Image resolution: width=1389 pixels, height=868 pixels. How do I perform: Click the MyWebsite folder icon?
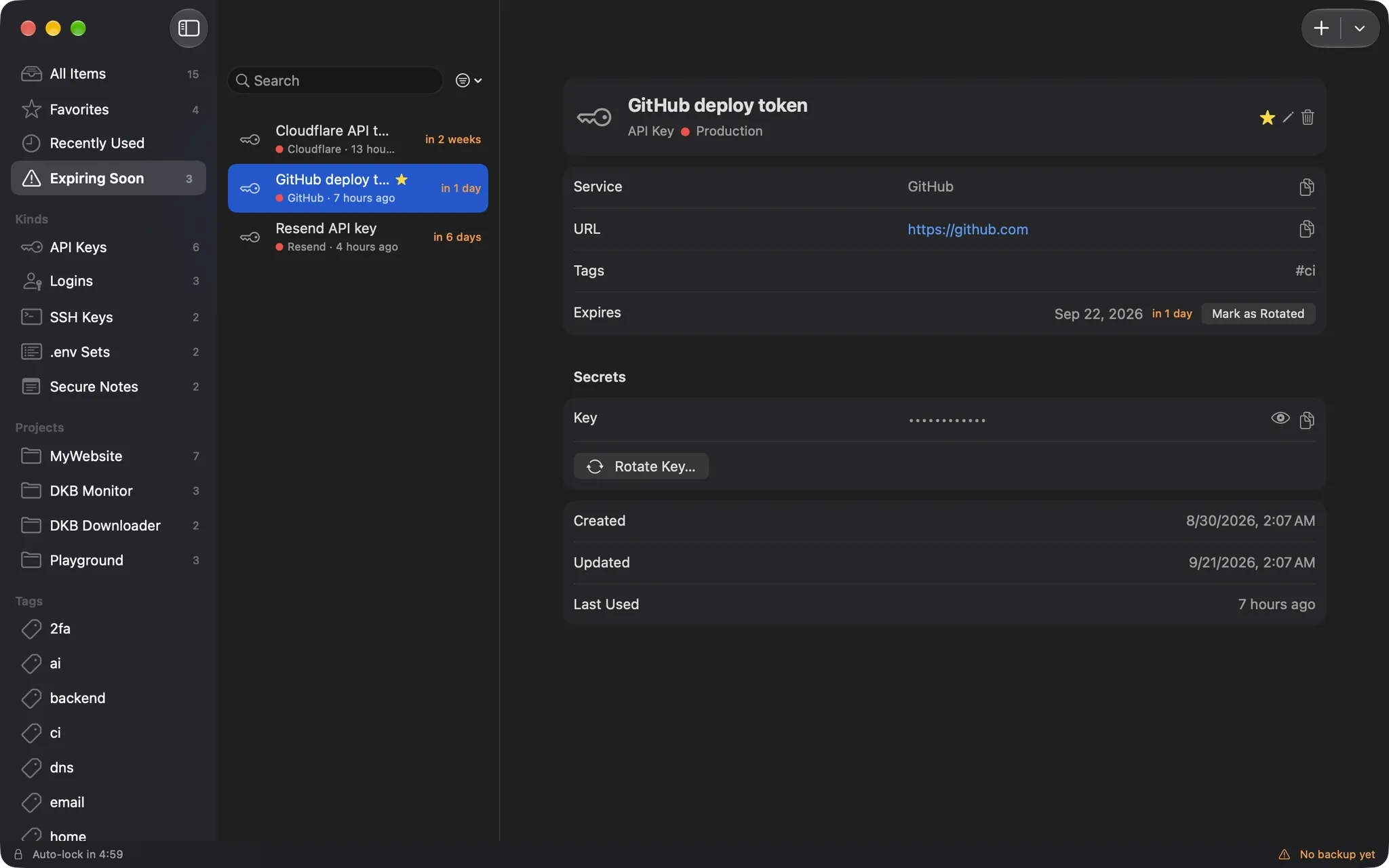tap(31, 456)
